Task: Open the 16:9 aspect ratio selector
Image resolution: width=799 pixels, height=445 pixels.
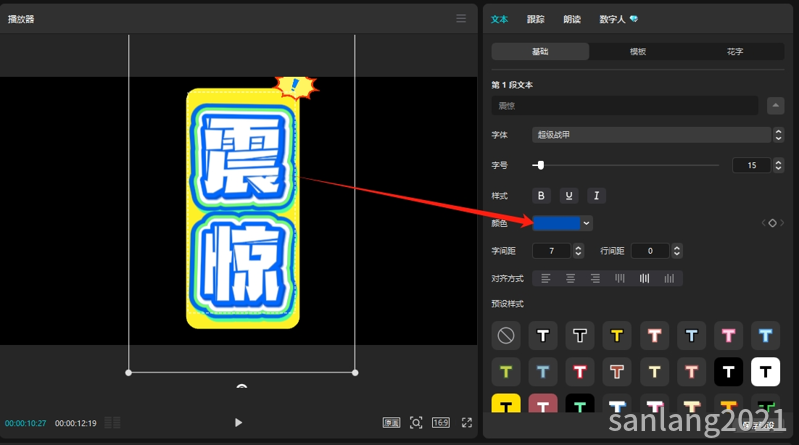Action: tap(441, 423)
